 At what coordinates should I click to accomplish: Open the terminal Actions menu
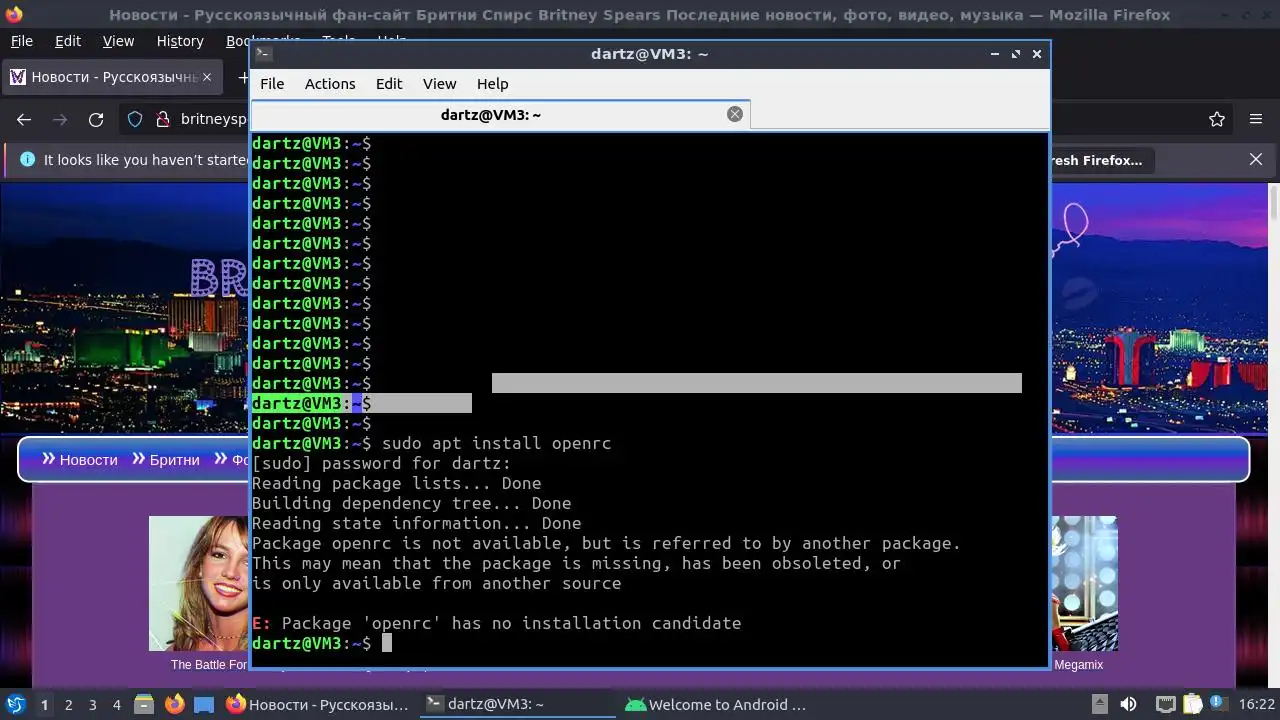(330, 84)
